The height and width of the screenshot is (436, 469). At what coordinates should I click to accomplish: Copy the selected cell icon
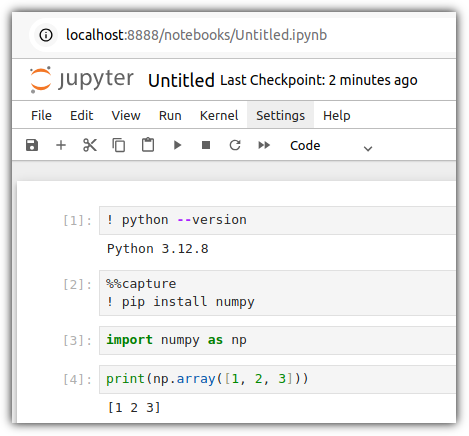pos(119,145)
